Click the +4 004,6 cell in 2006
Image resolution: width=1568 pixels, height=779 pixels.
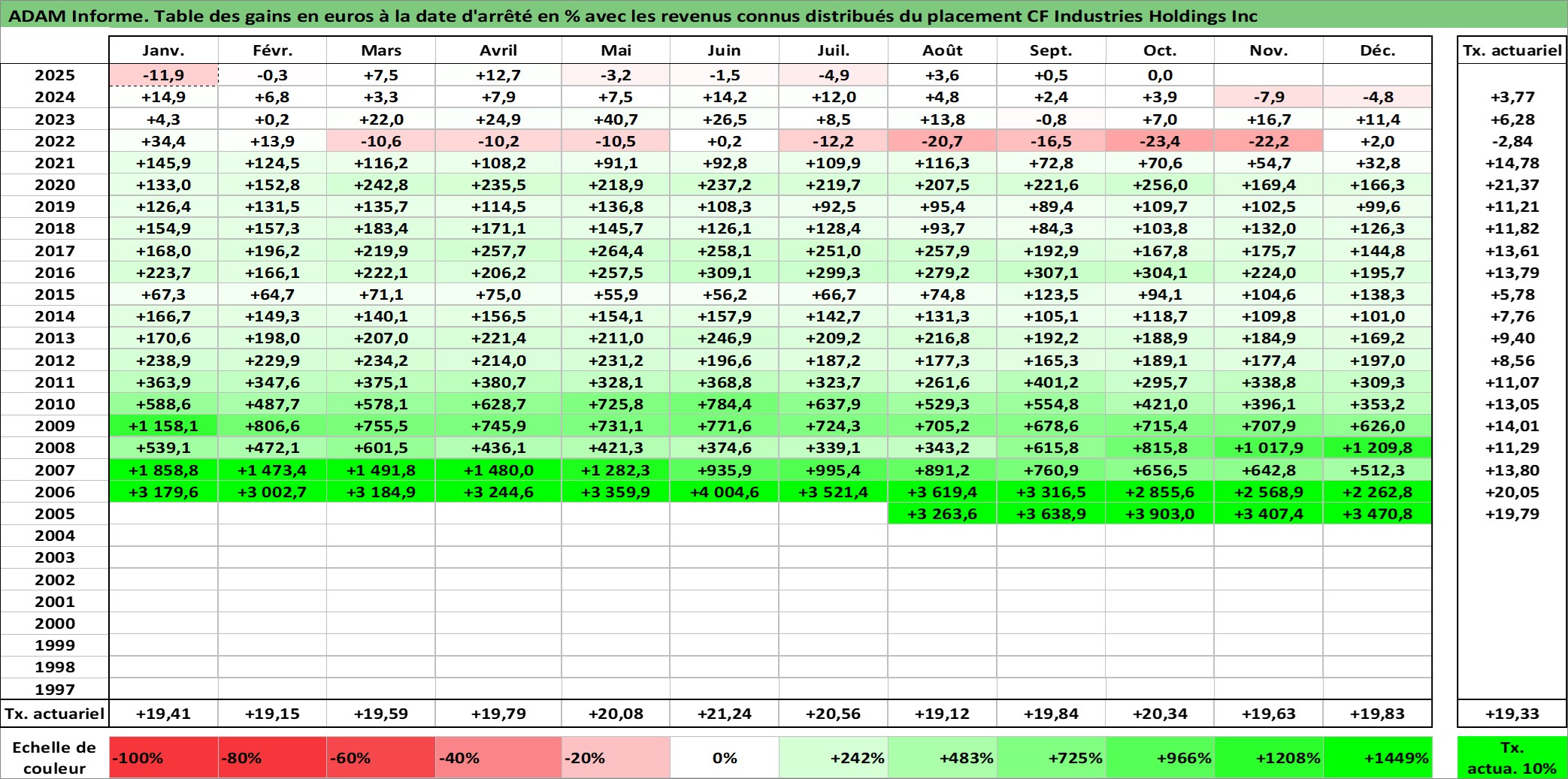pyautogui.click(x=725, y=492)
